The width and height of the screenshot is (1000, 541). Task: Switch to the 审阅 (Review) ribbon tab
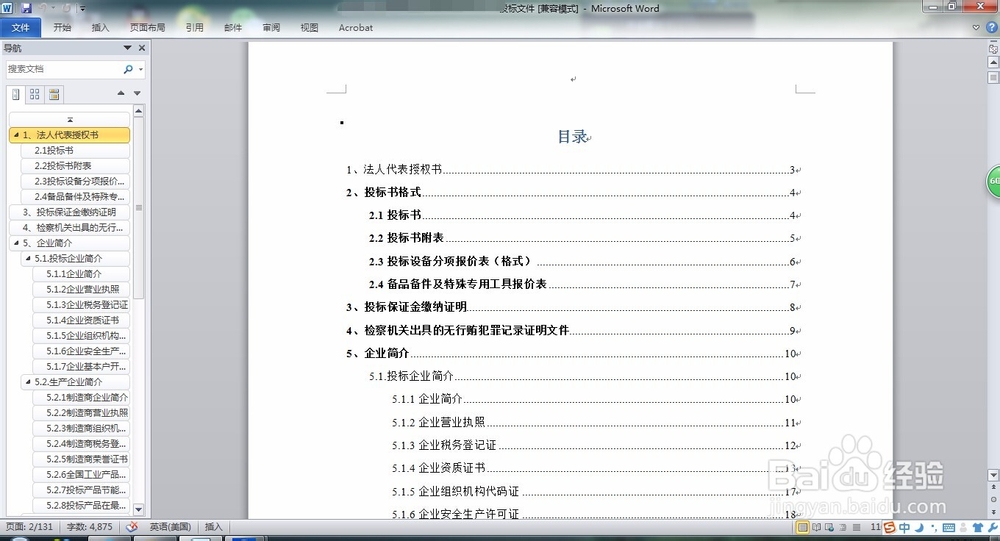(x=271, y=27)
